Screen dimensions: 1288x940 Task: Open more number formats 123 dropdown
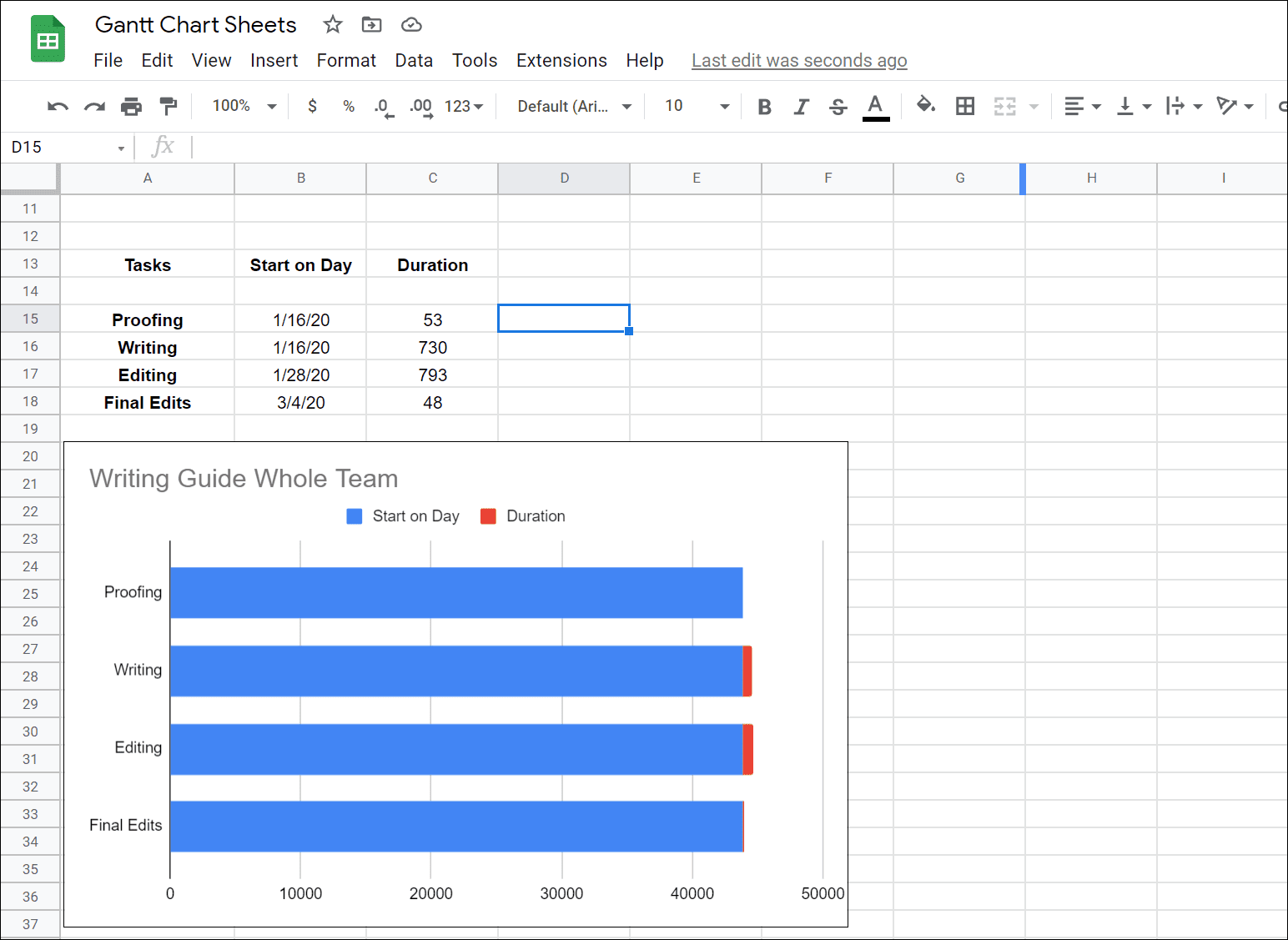point(464,106)
